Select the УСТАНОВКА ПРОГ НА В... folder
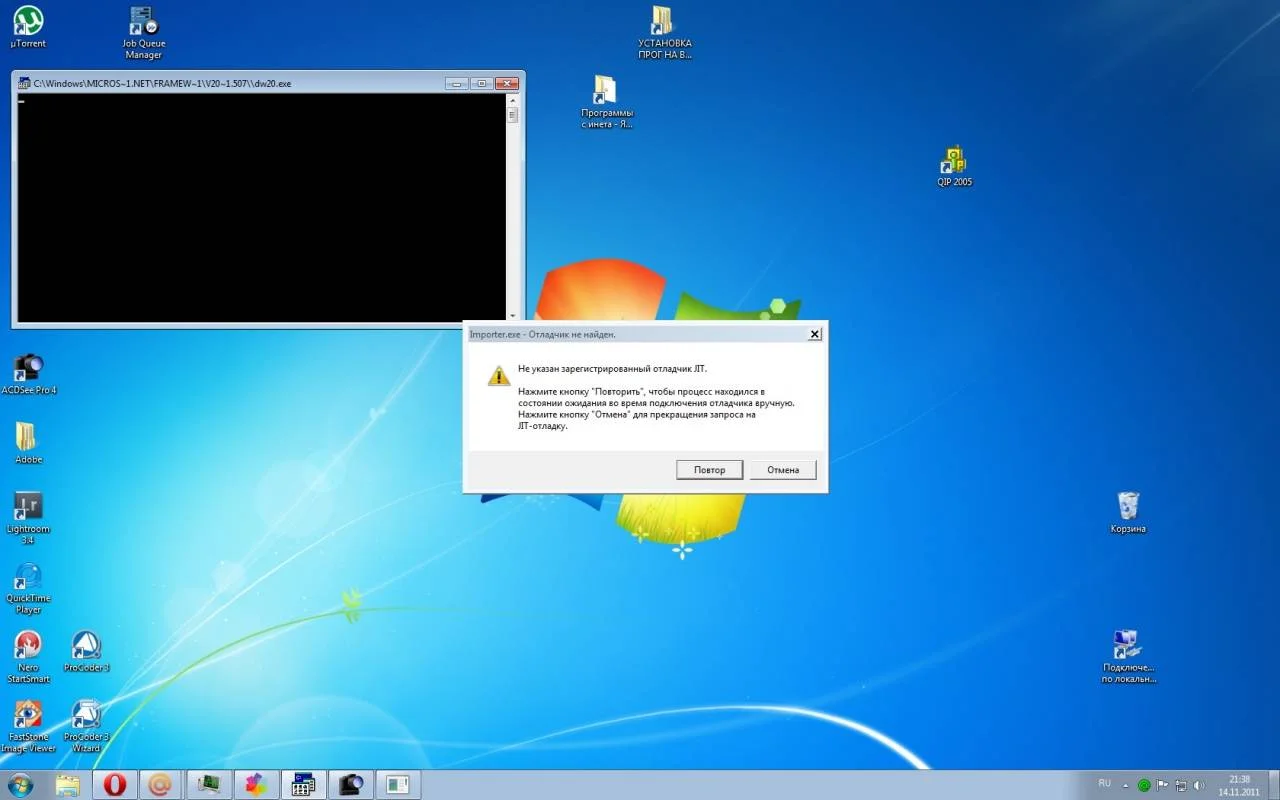Viewport: 1280px width, 800px height. [664, 32]
